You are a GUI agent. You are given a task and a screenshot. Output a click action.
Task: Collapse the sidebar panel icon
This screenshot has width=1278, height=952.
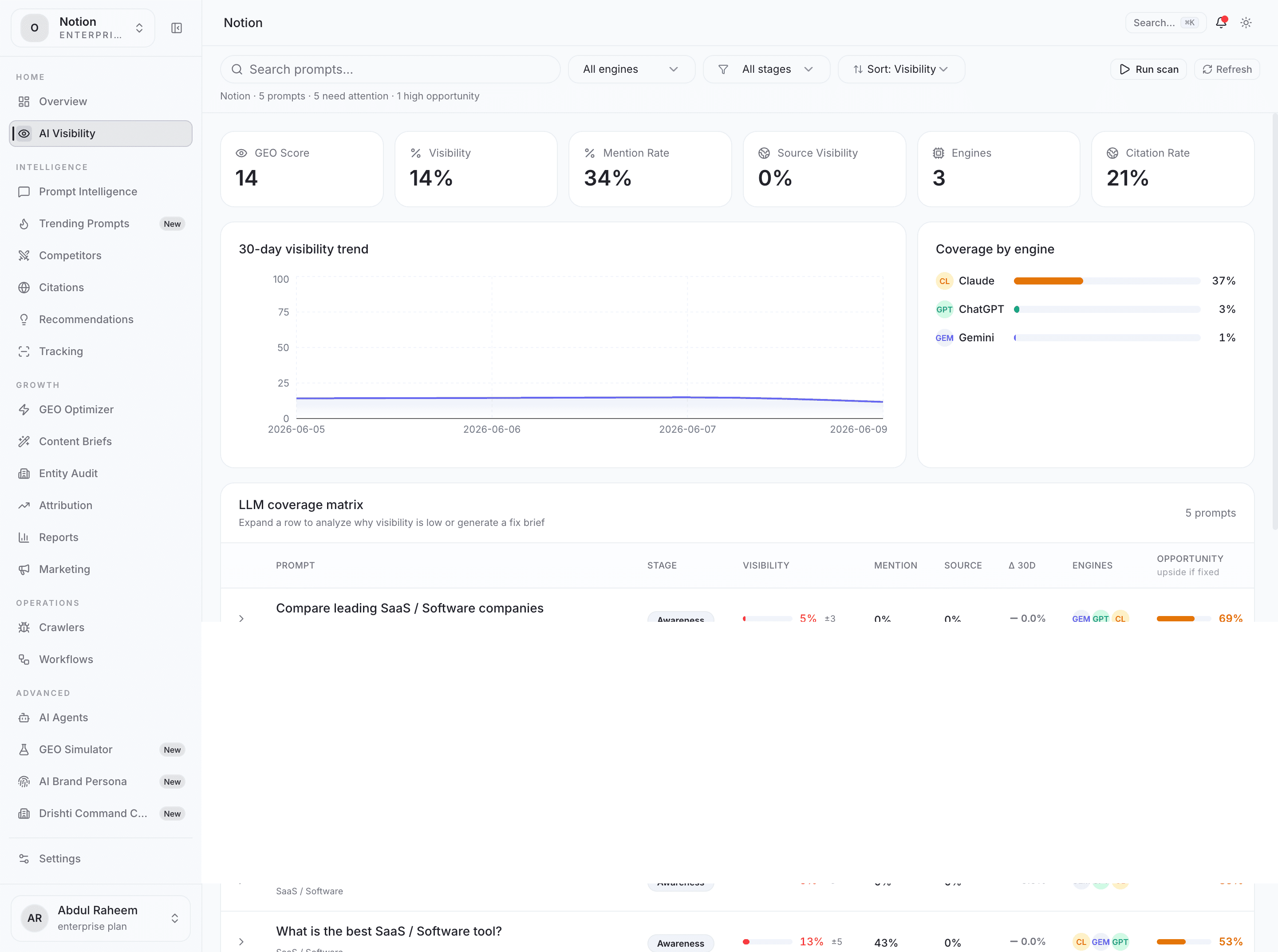(x=177, y=28)
